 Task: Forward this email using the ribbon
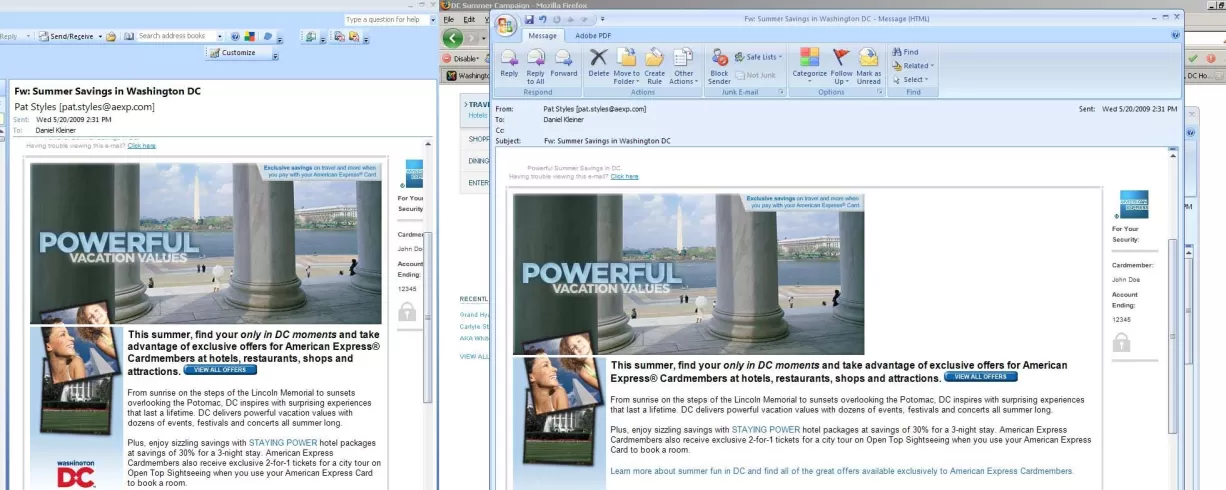[563, 62]
